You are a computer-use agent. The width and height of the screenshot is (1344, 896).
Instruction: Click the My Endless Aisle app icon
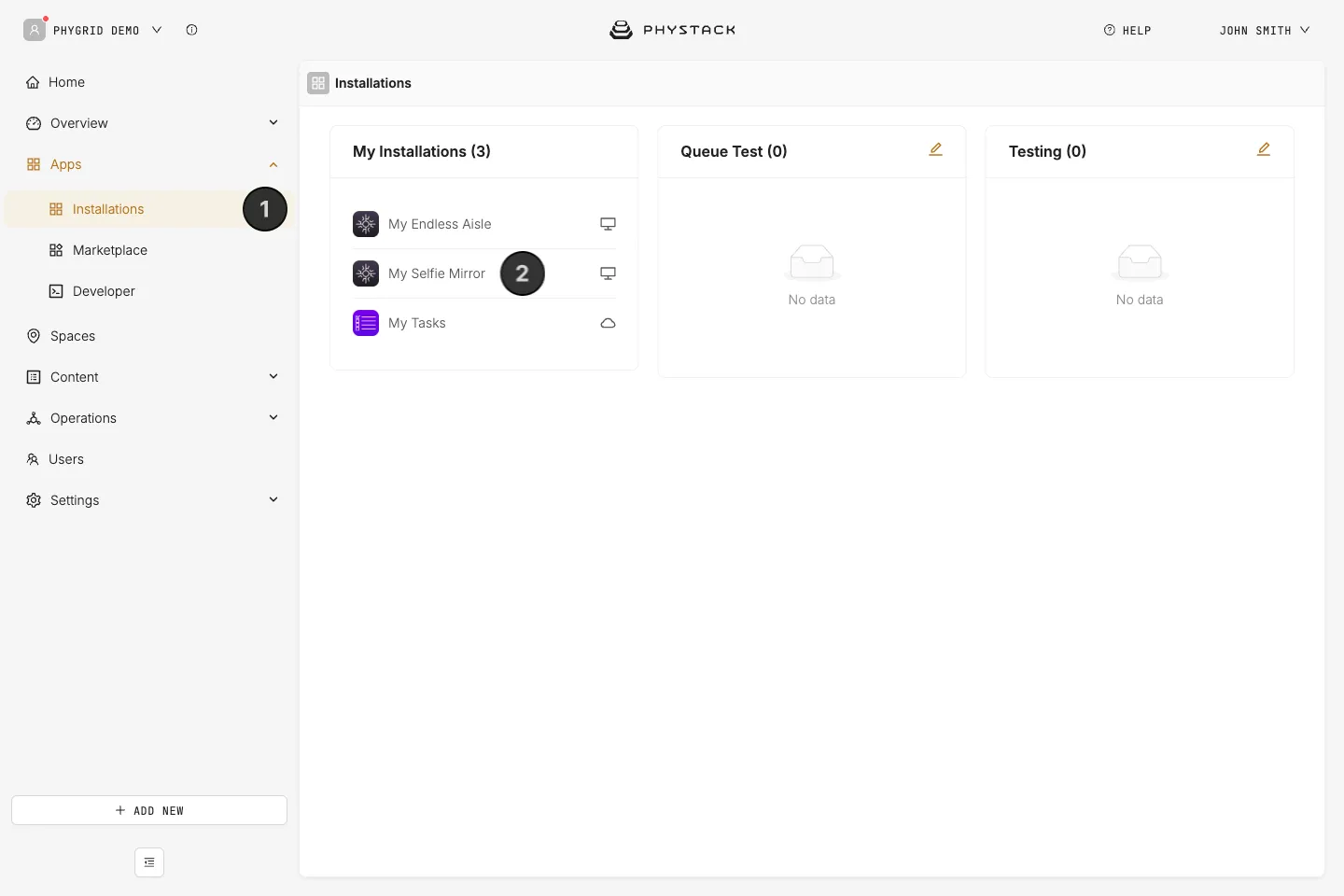[366, 224]
